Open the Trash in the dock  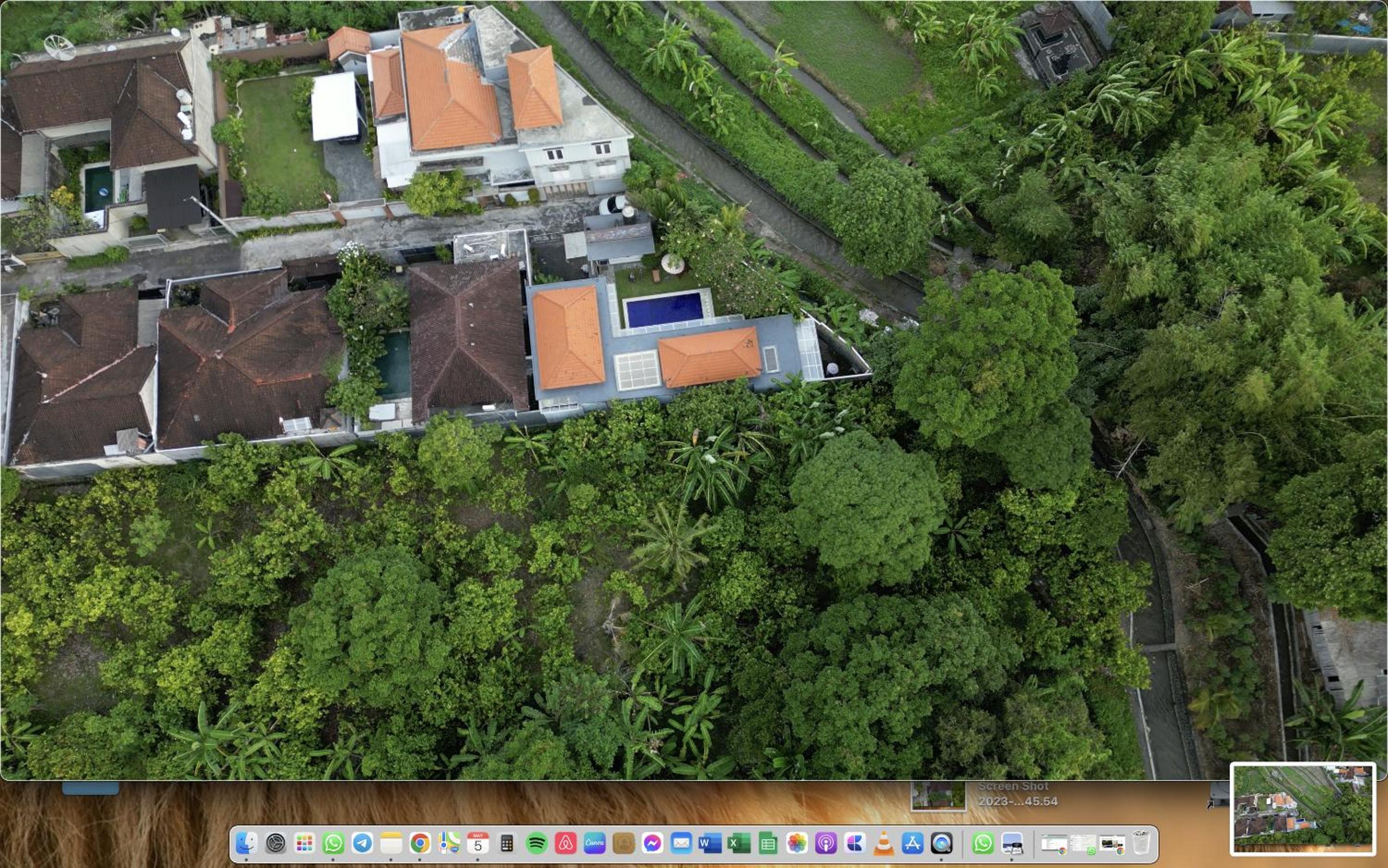coord(1141,842)
